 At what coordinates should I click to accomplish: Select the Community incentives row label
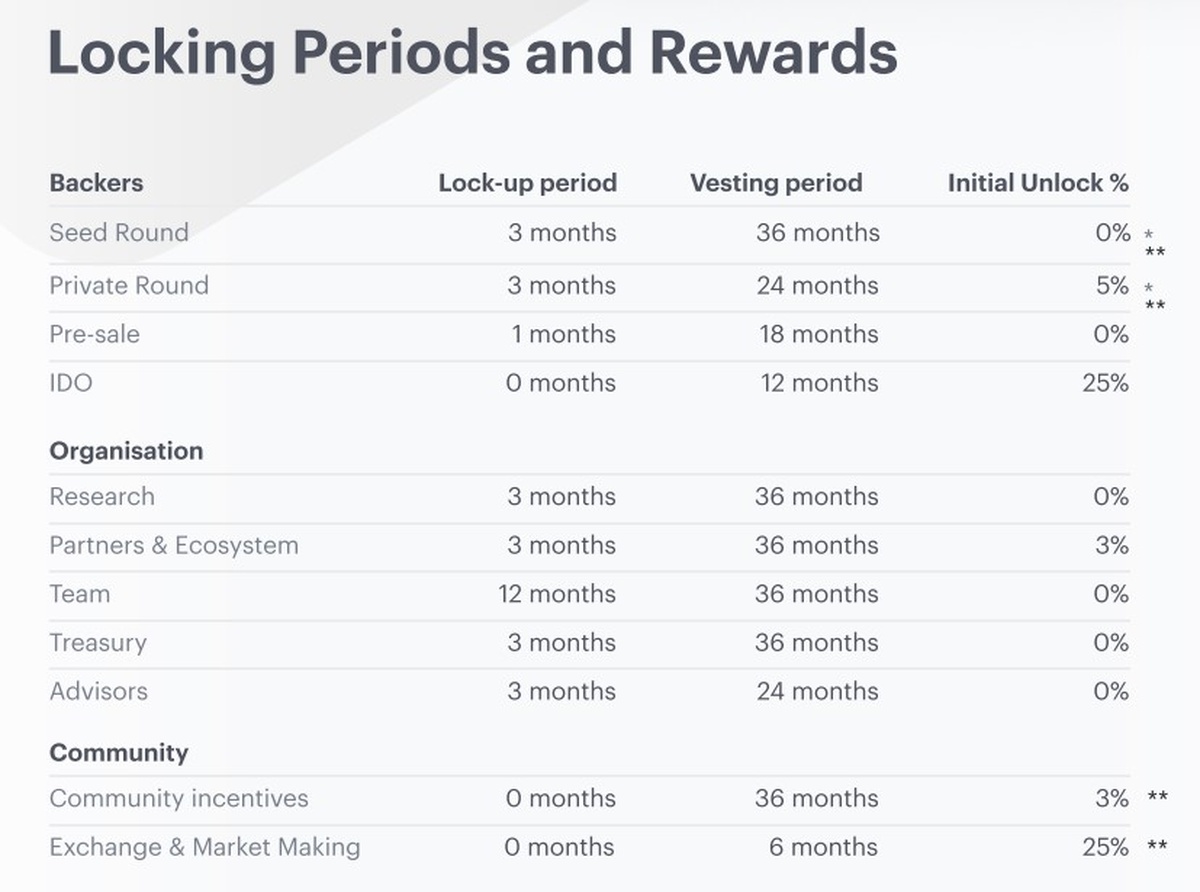[179, 799]
